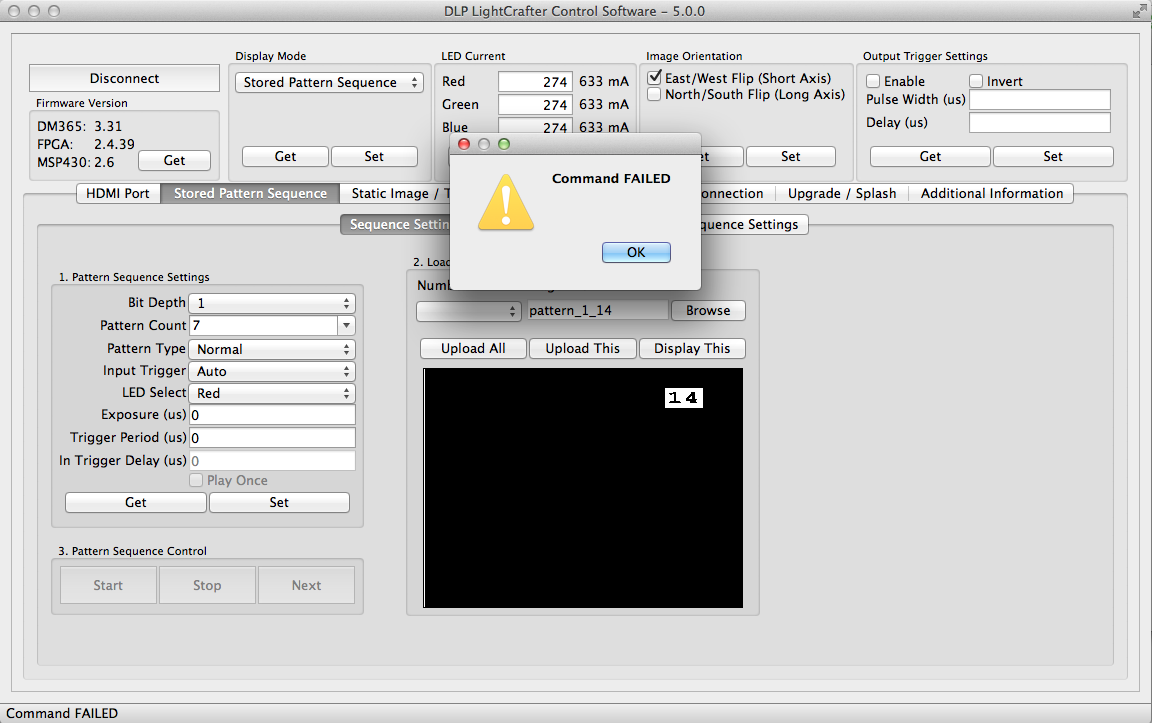The width and height of the screenshot is (1152, 723).
Task: Open the Input Trigger dropdown
Action: (272, 371)
